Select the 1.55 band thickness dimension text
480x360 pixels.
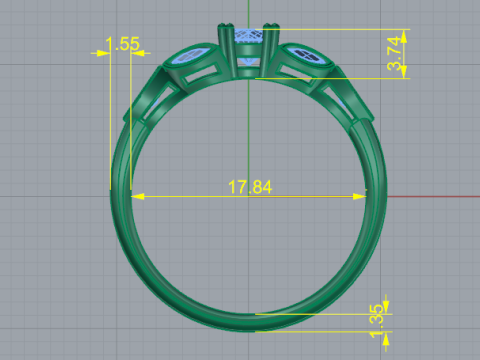[122, 44]
